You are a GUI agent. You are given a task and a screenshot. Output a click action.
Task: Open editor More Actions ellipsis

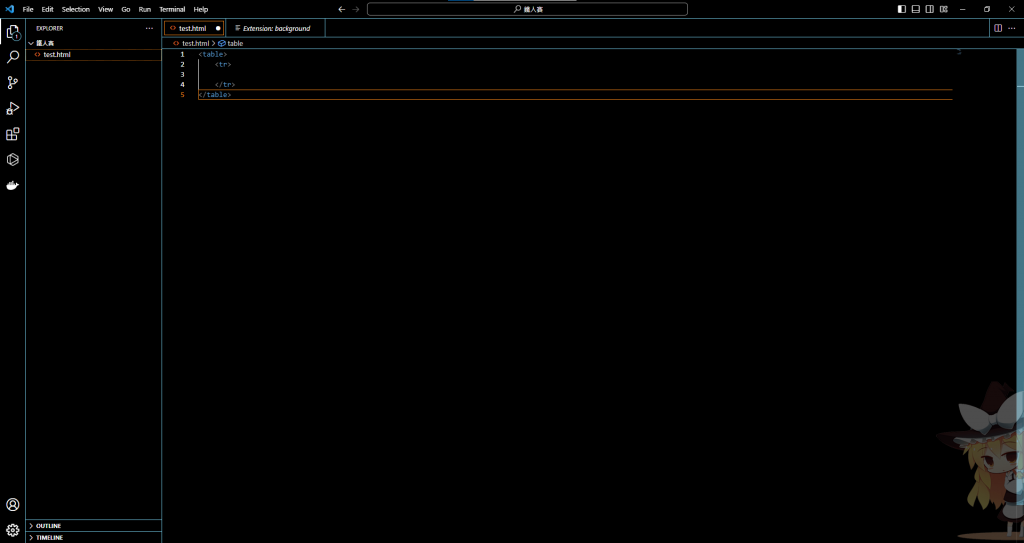1012,28
